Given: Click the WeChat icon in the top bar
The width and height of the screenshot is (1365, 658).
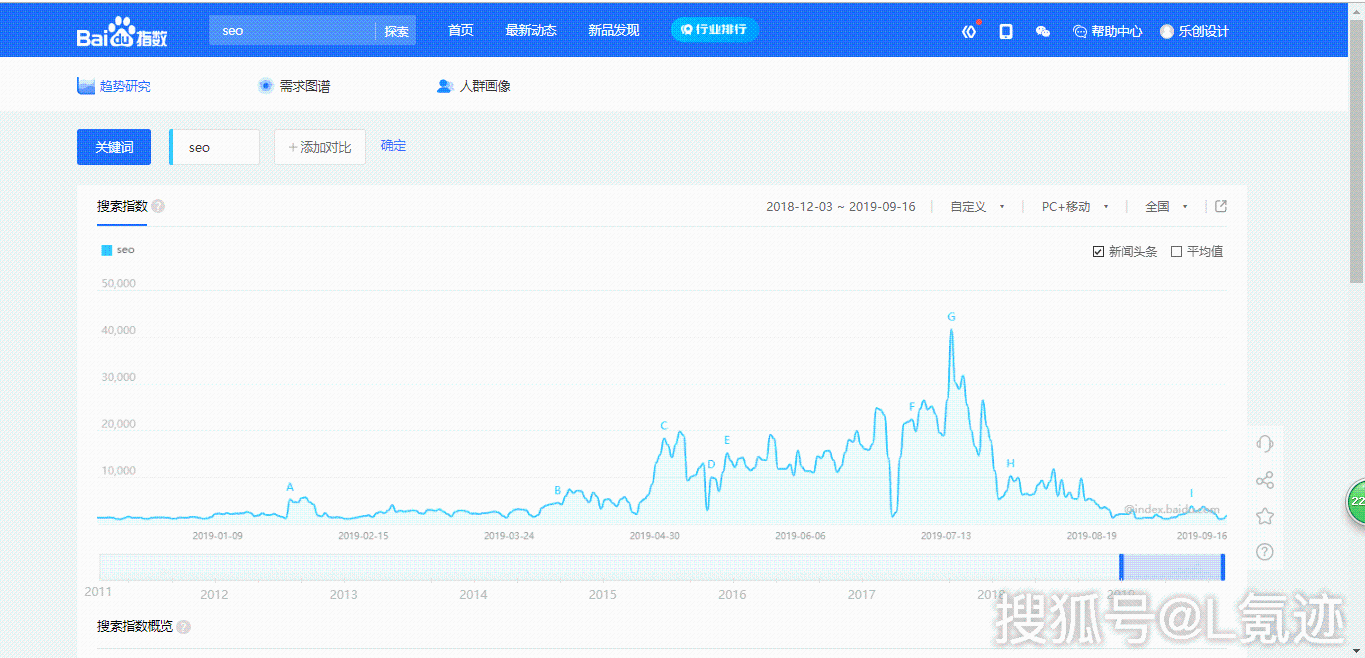Looking at the screenshot, I should 1043,32.
